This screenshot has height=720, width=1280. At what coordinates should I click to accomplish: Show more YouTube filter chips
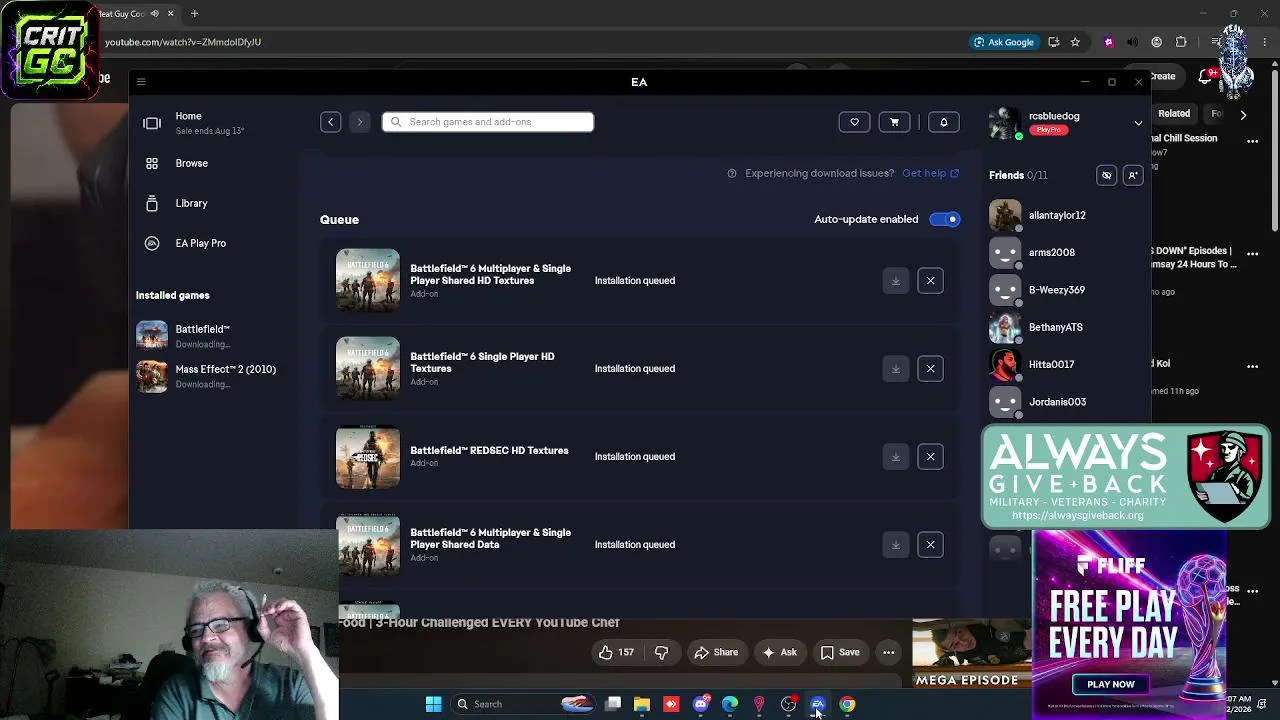[1243, 115]
